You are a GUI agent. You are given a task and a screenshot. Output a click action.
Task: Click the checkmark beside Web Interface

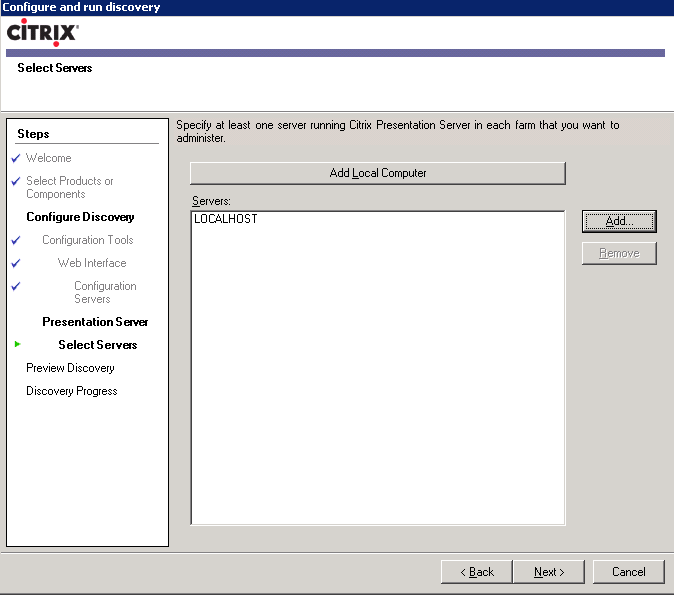coord(16,263)
